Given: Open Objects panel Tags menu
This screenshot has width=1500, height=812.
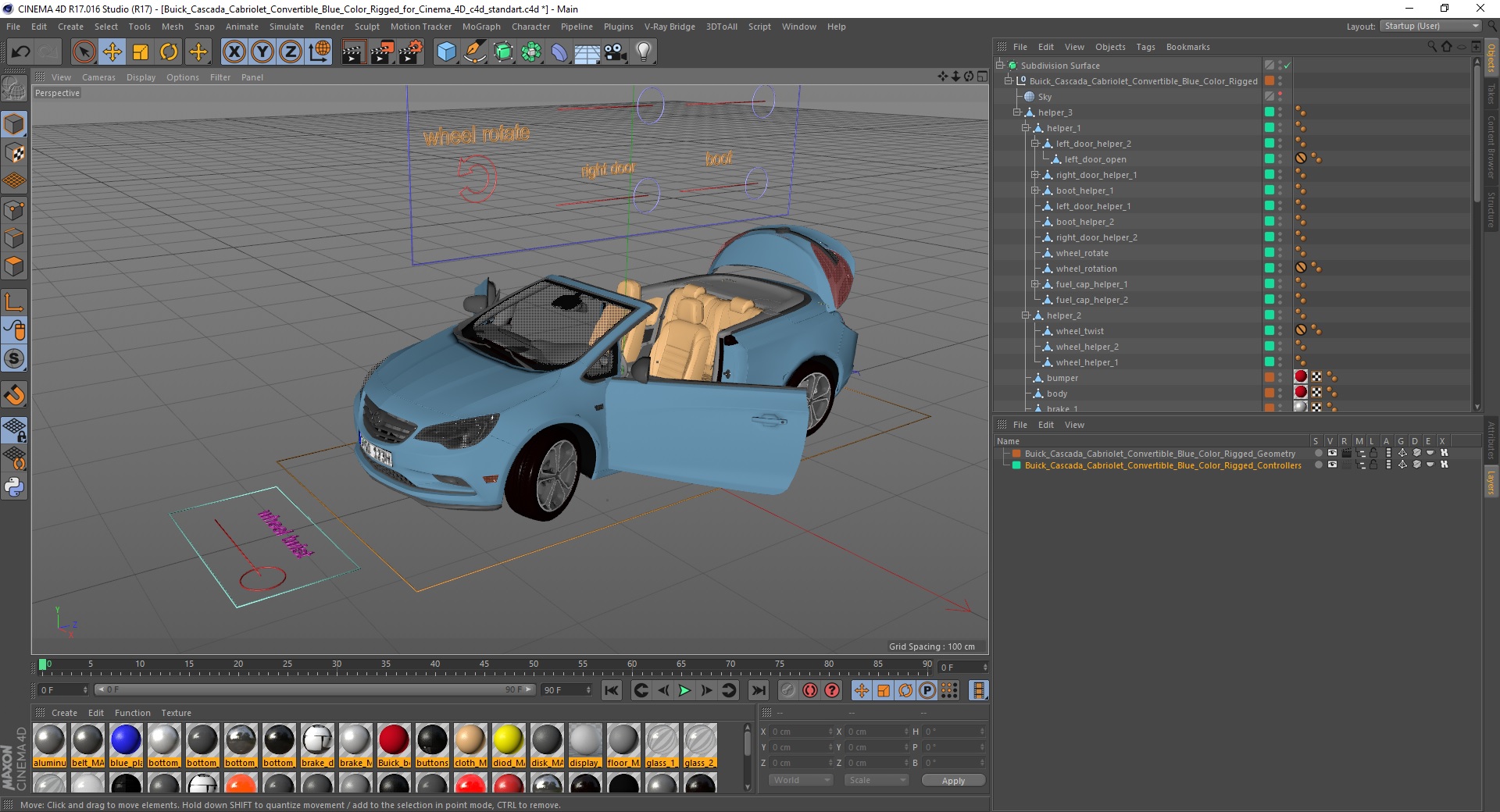Looking at the screenshot, I should click(1145, 47).
